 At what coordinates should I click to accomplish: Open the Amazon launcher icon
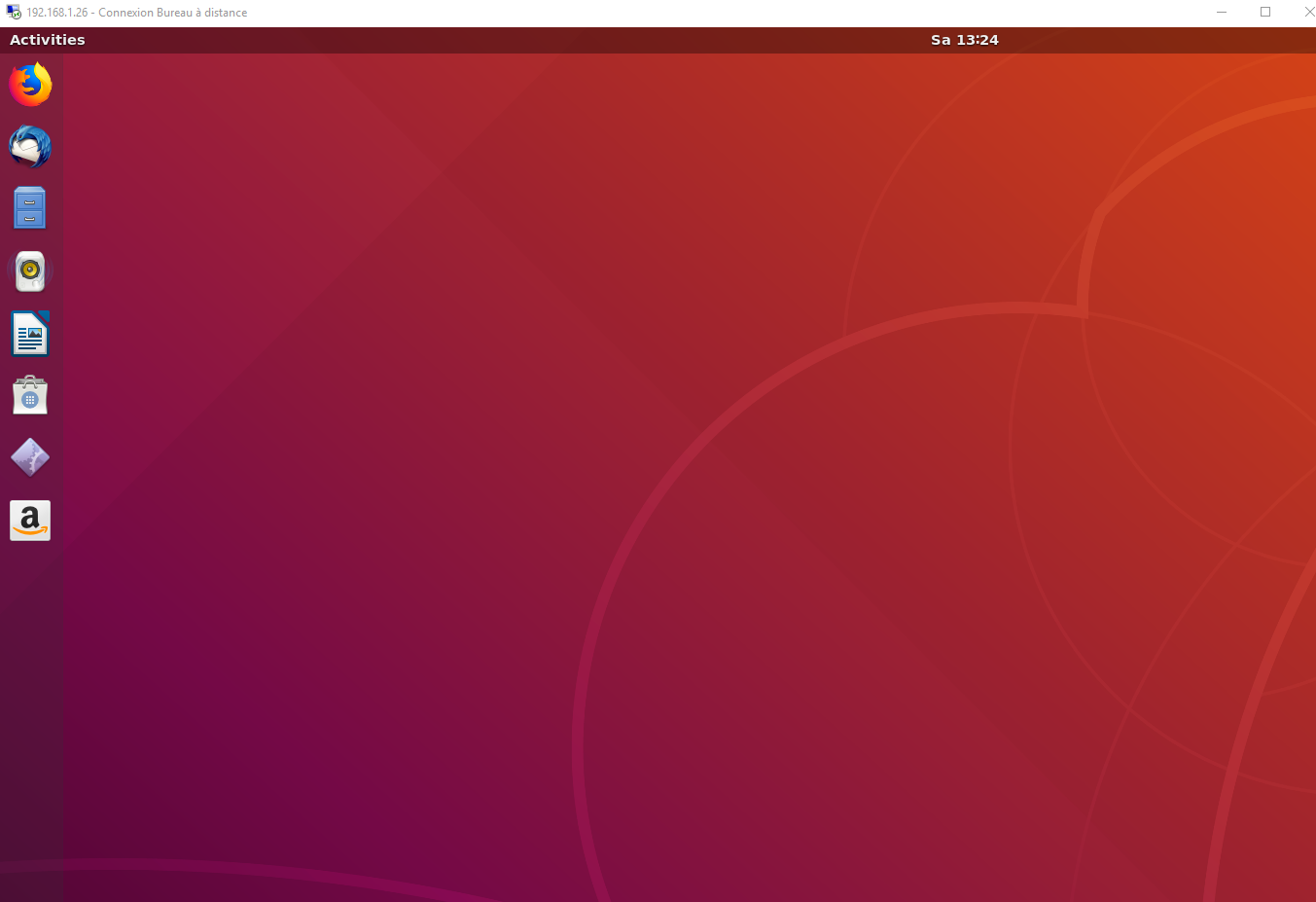[x=30, y=521]
